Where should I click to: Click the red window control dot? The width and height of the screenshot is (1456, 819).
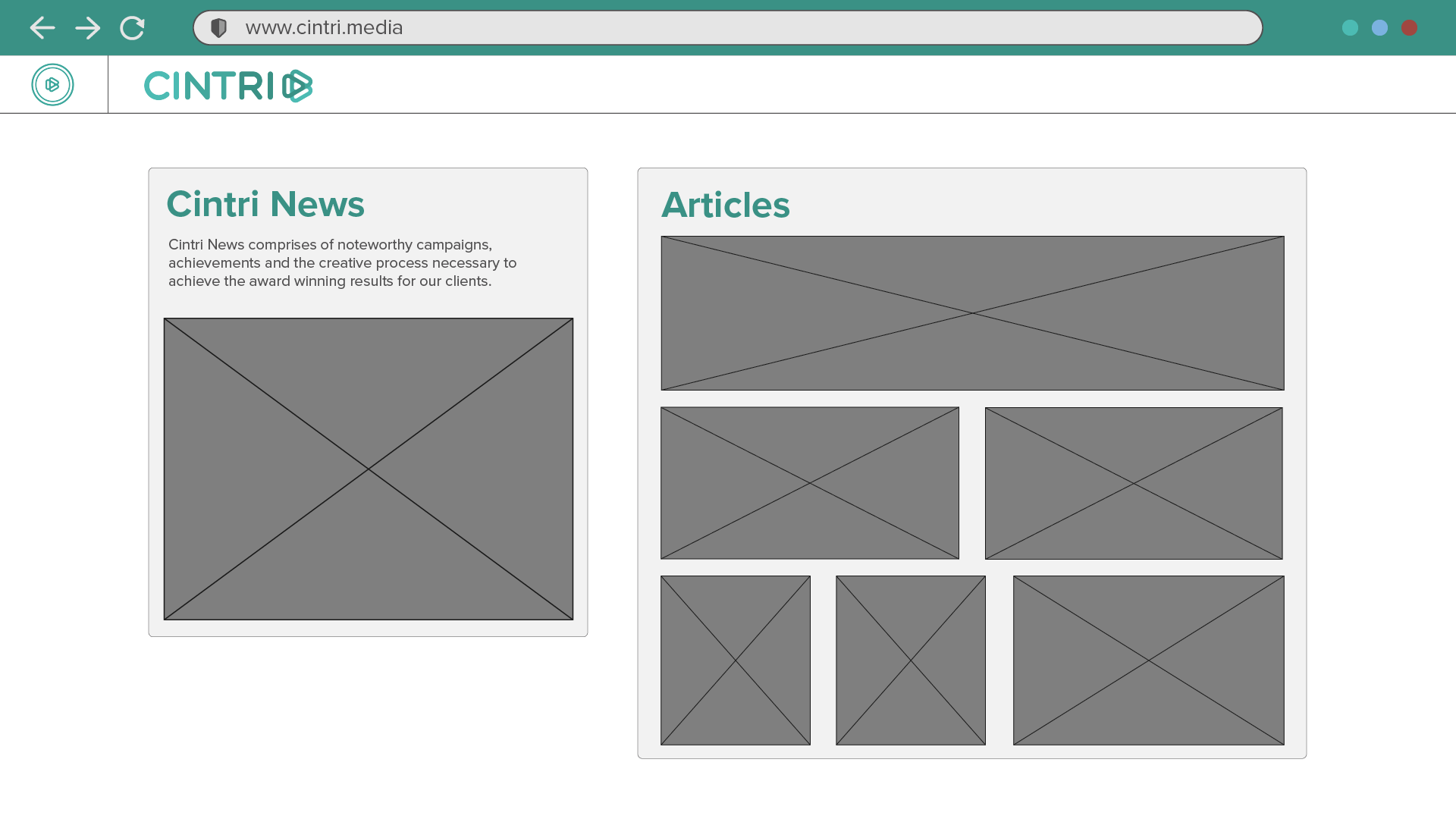pos(1409,28)
